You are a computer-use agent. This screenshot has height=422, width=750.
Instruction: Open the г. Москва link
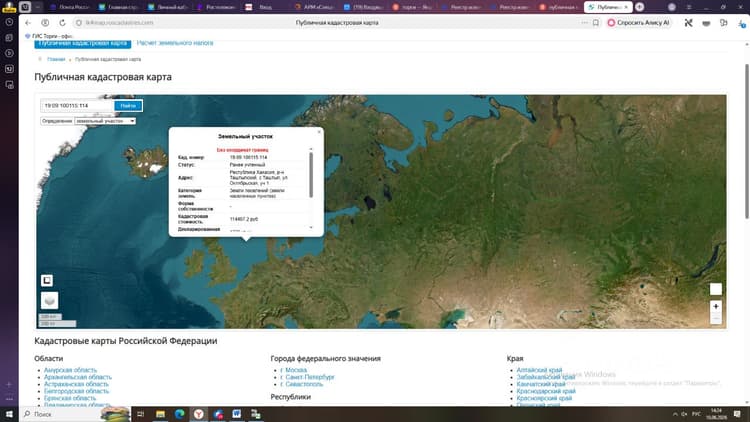point(293,370)
